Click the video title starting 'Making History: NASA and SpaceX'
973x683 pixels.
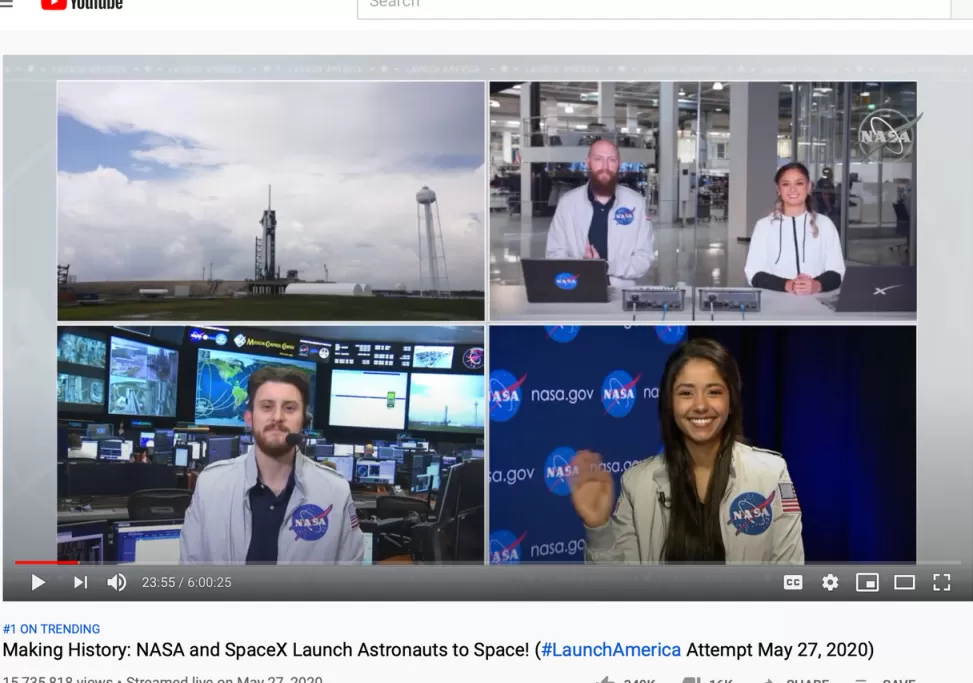pos(438,650)
